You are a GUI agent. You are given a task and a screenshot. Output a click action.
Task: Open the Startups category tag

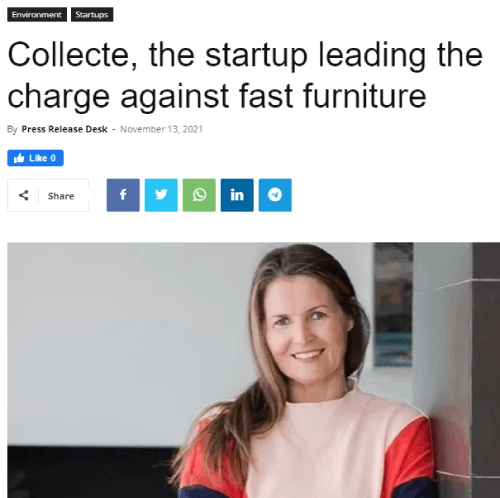(92, 15)
